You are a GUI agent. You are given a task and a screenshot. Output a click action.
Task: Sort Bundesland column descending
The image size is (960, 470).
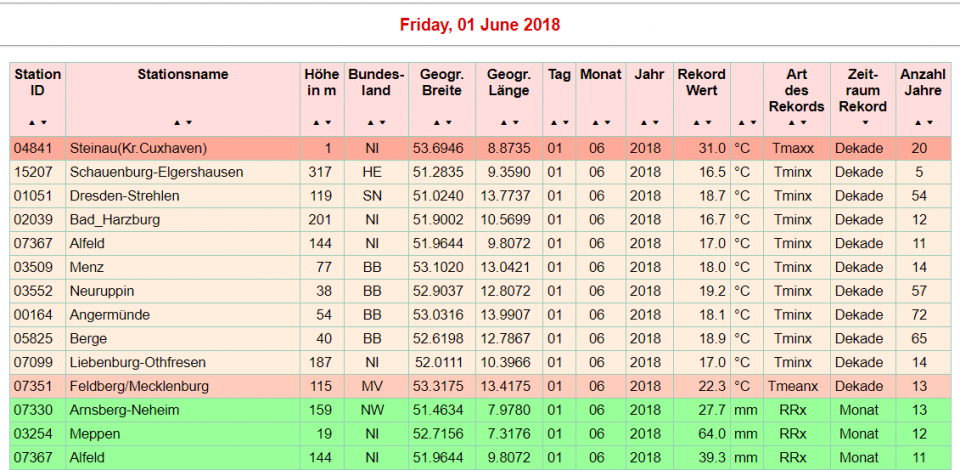point(381,123)
